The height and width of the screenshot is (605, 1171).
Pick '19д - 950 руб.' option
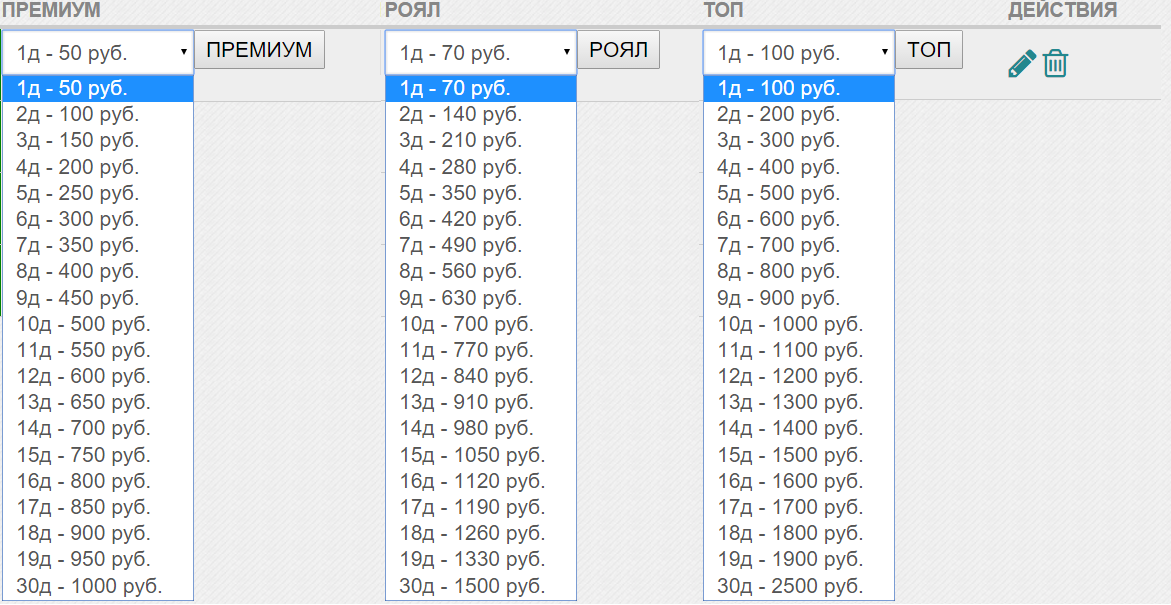pos(98,559)
